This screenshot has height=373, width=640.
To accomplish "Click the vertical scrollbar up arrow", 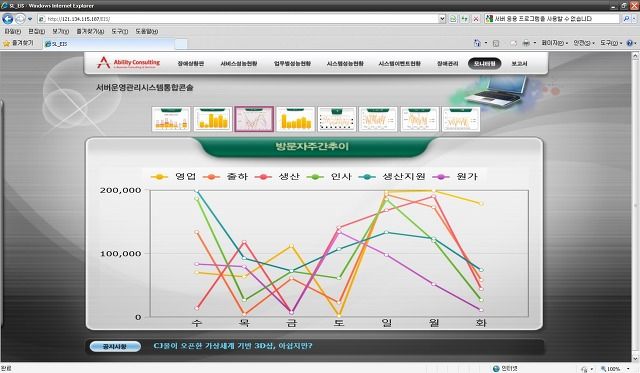I will (x=635, y=56).
